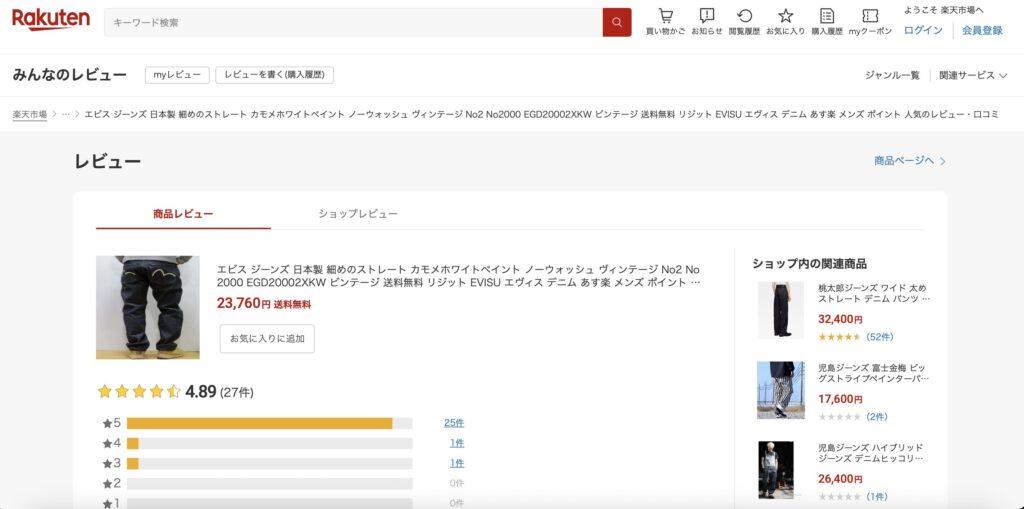
Task: Open the shopping cart icon
Action: click(665, 16)
